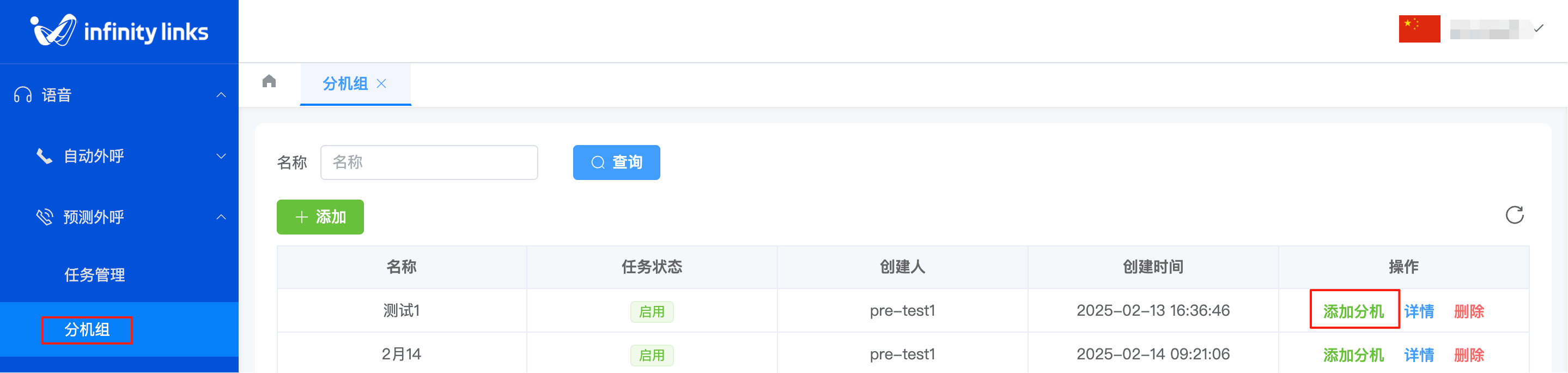Screen dimensions: 1568x373
Task: Switch to the 分机组 tab
Action: 345,83
